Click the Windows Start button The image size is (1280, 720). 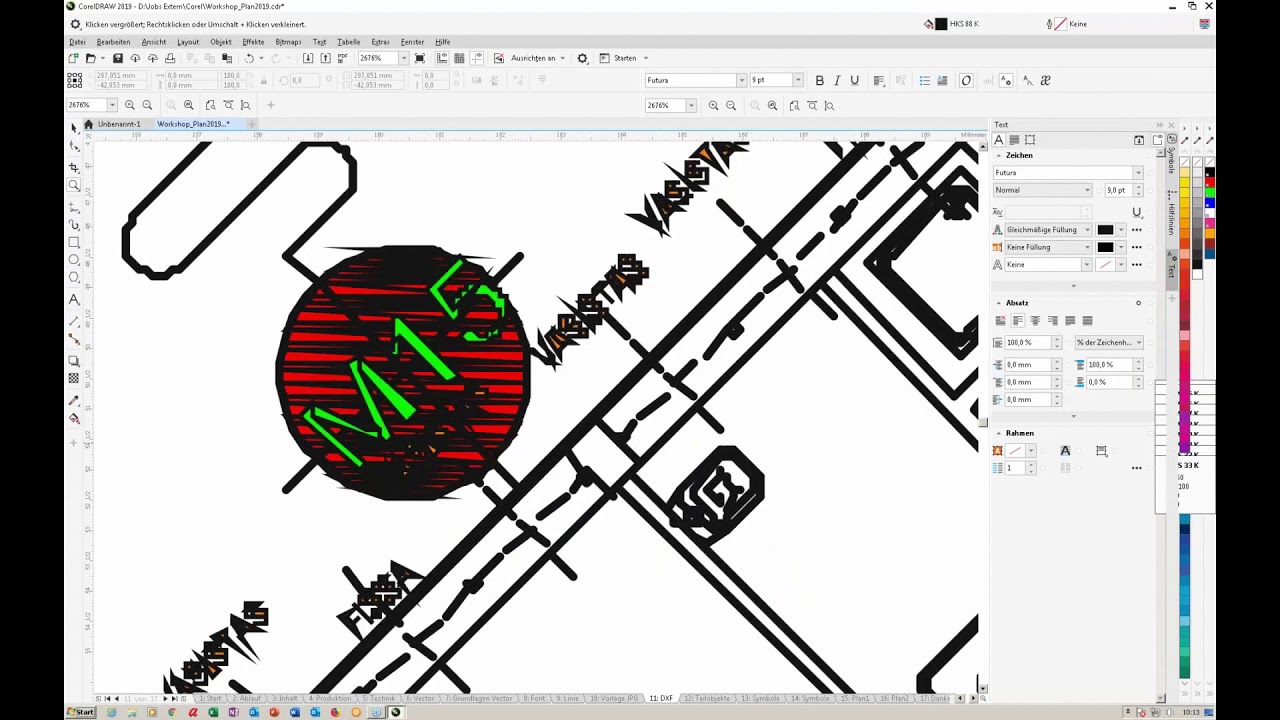(80, 712)
